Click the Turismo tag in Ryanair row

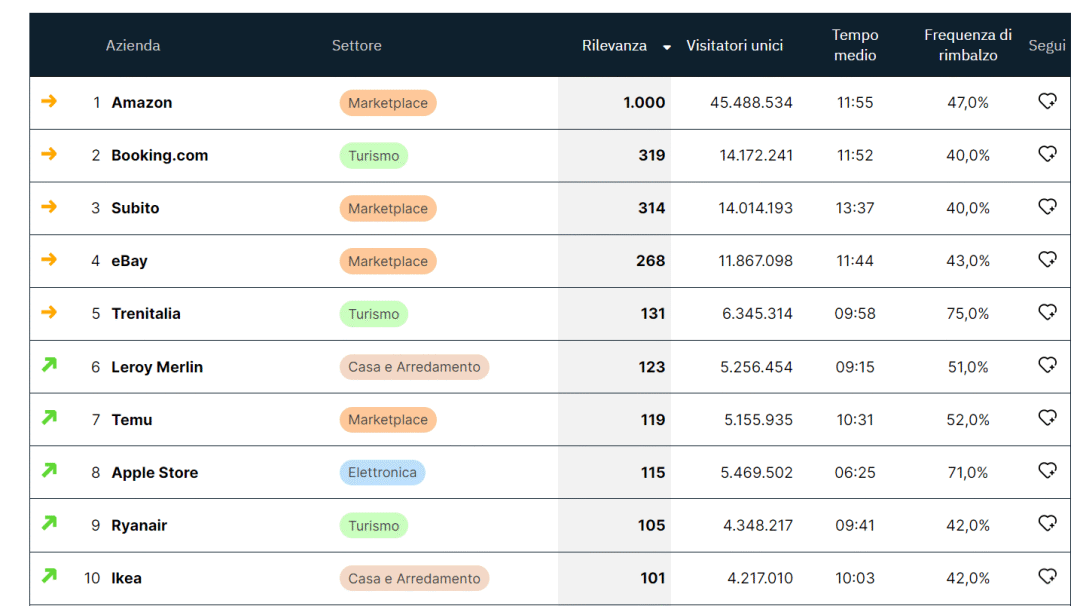373,526
